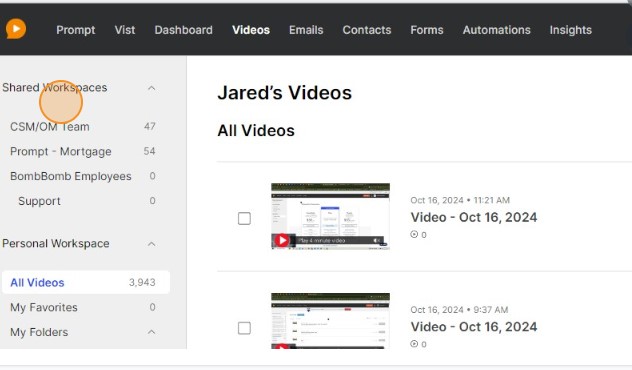The width and height of the screenshot is (632, 370).
Task: Open Automations in the top navigation
Action: (x=497, y=30)
